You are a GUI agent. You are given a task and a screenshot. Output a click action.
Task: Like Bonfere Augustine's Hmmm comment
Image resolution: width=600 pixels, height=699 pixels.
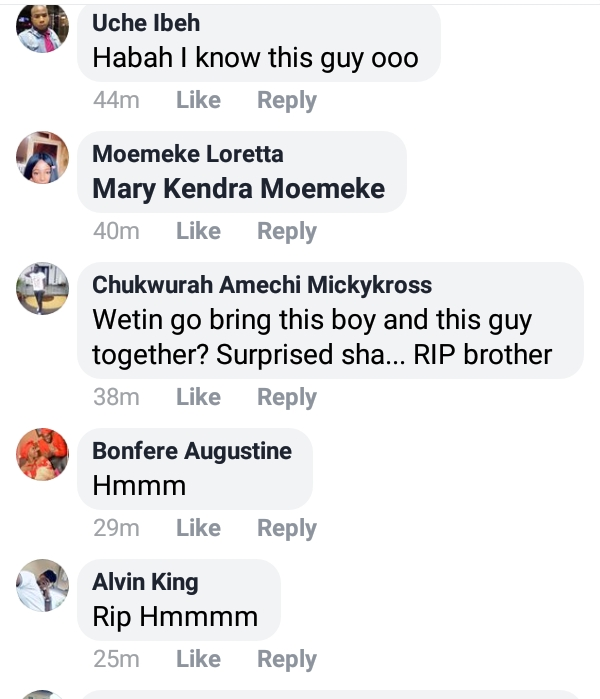[198, 528]
